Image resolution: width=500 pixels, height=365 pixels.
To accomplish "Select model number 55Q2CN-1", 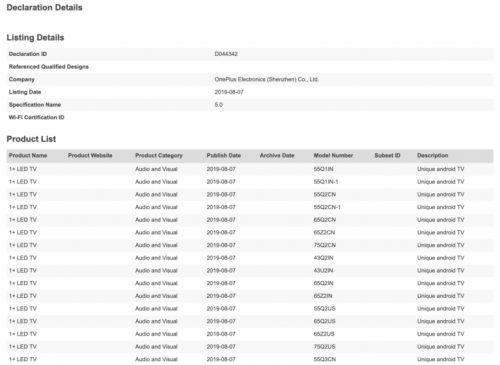I will pos(327,207).
